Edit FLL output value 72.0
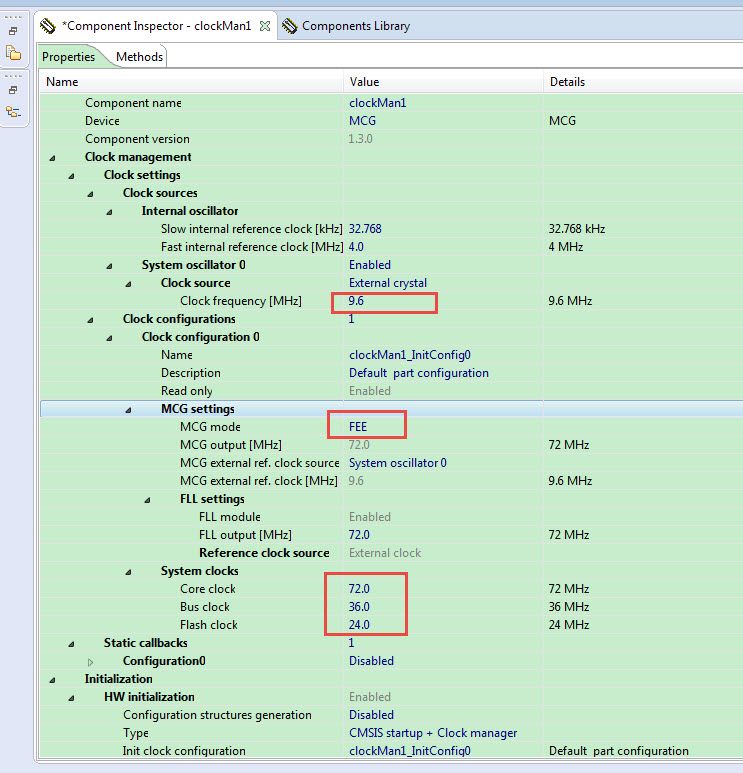 (359, 534)
